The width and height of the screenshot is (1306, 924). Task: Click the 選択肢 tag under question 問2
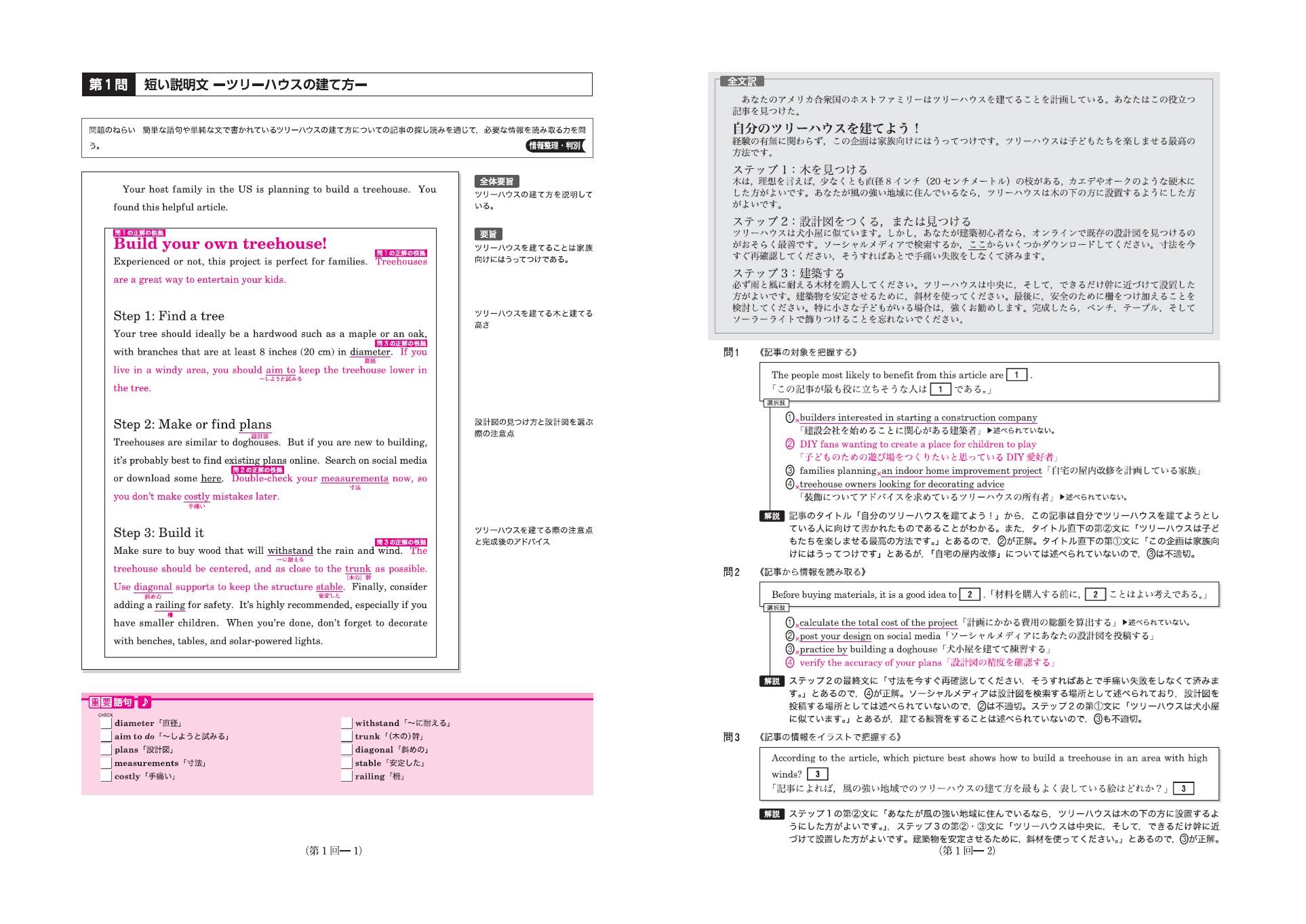[x=776, y=608]
